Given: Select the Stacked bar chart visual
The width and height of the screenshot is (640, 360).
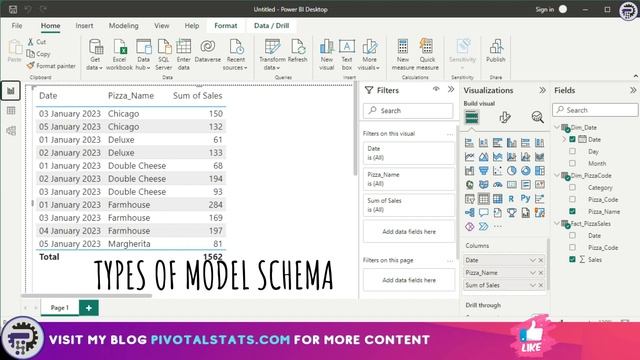Looking at the screenshot, I should tap(469, 142).
